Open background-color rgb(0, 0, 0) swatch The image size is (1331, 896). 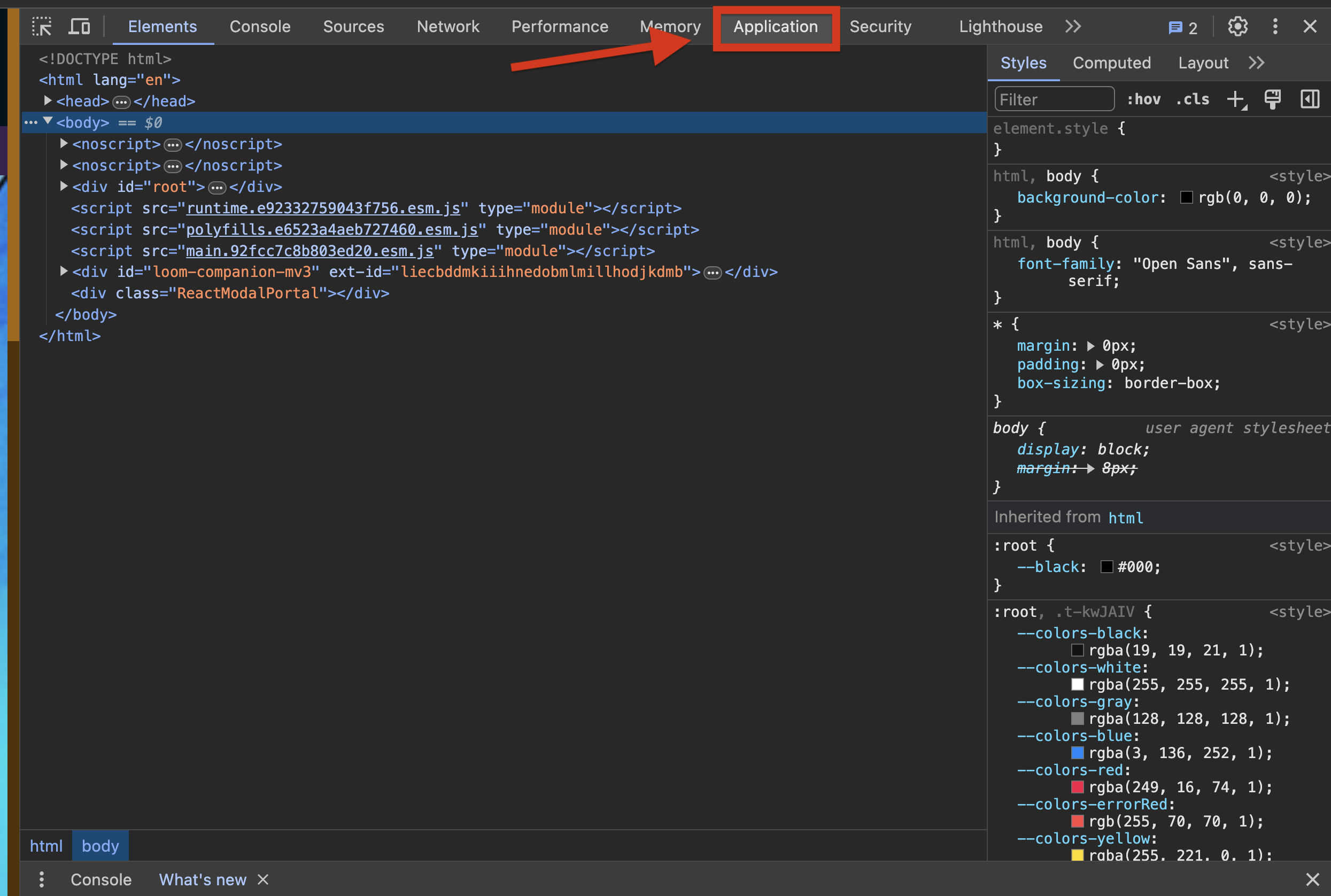[1187, 198]
